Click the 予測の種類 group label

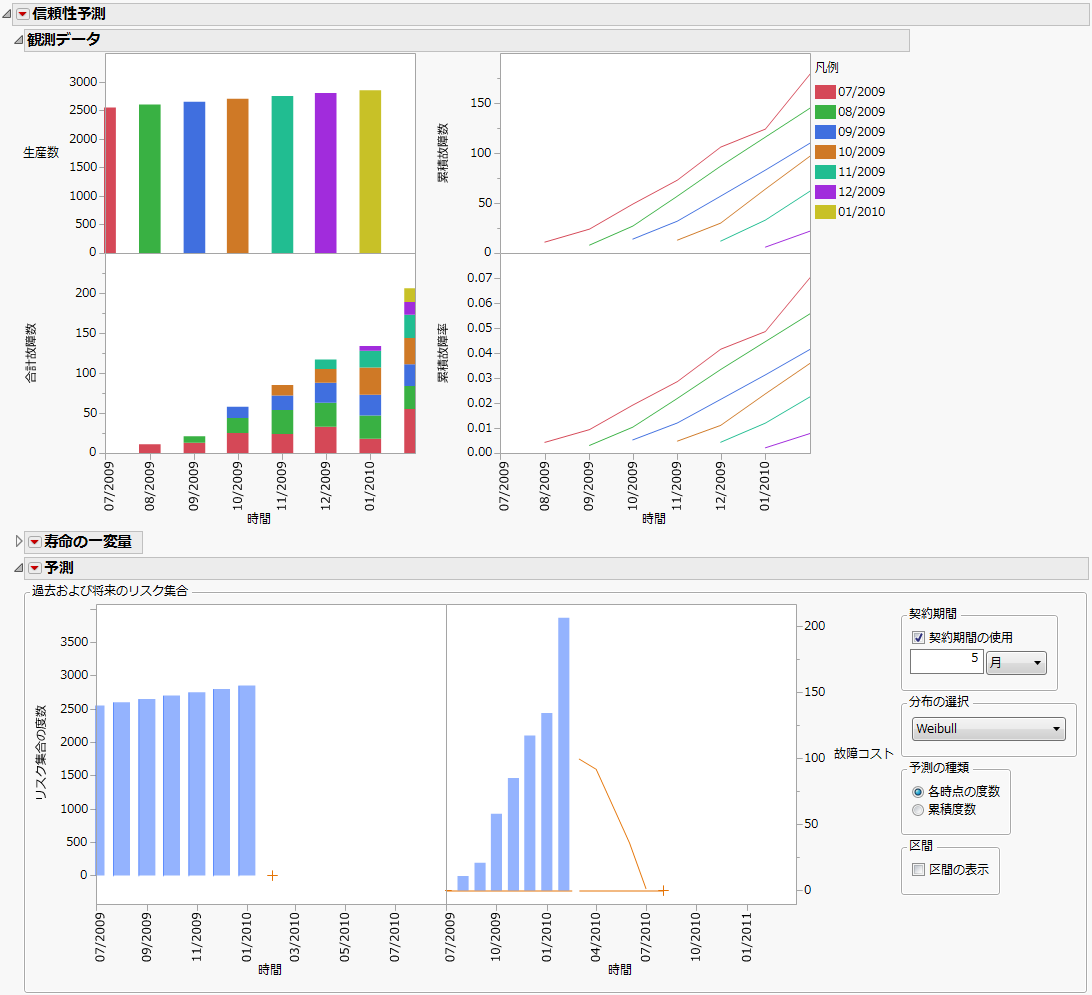tap(939, 767)
